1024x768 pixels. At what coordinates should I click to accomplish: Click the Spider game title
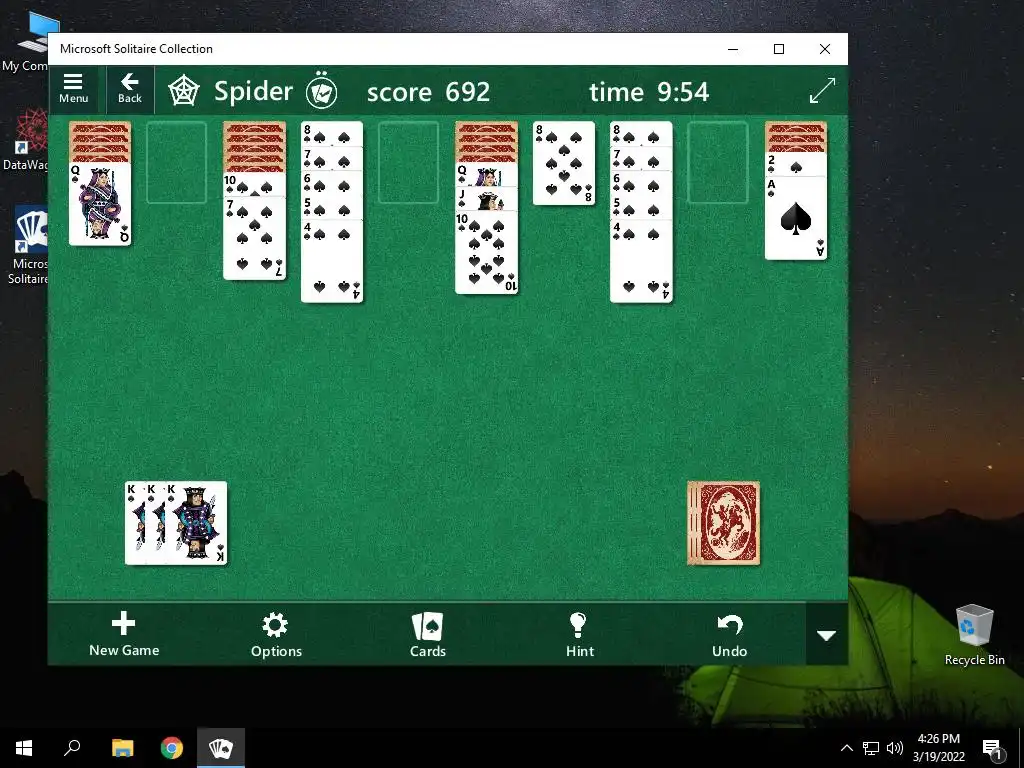coord(253,91)
